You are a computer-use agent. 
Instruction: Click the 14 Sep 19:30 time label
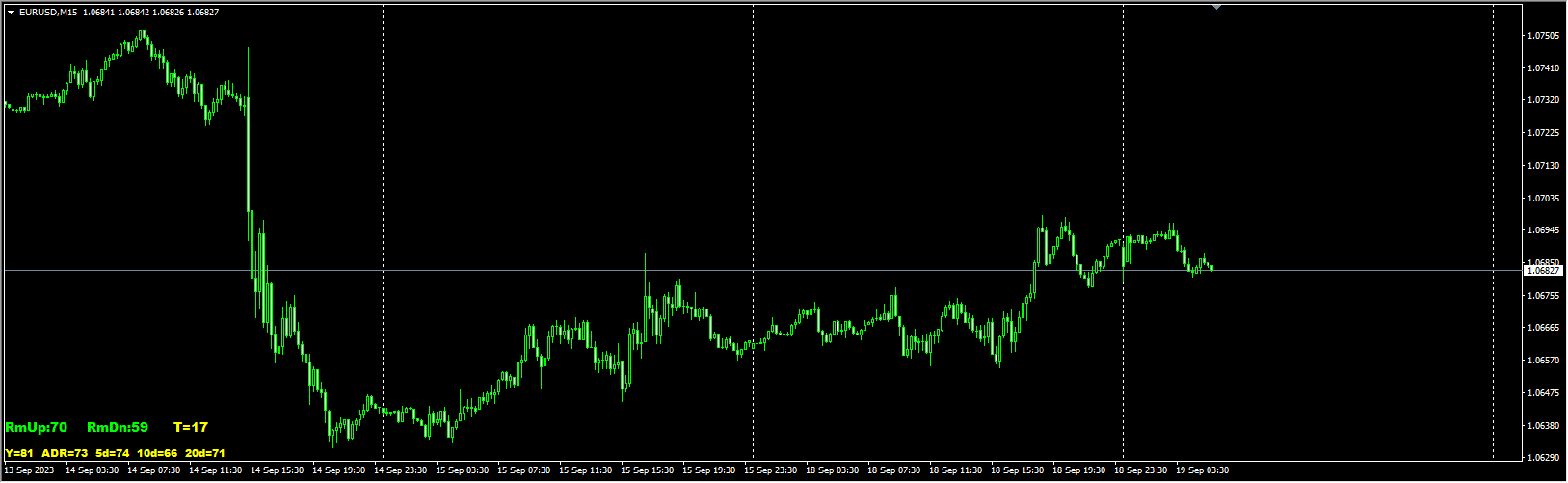(x=340, y=471)
